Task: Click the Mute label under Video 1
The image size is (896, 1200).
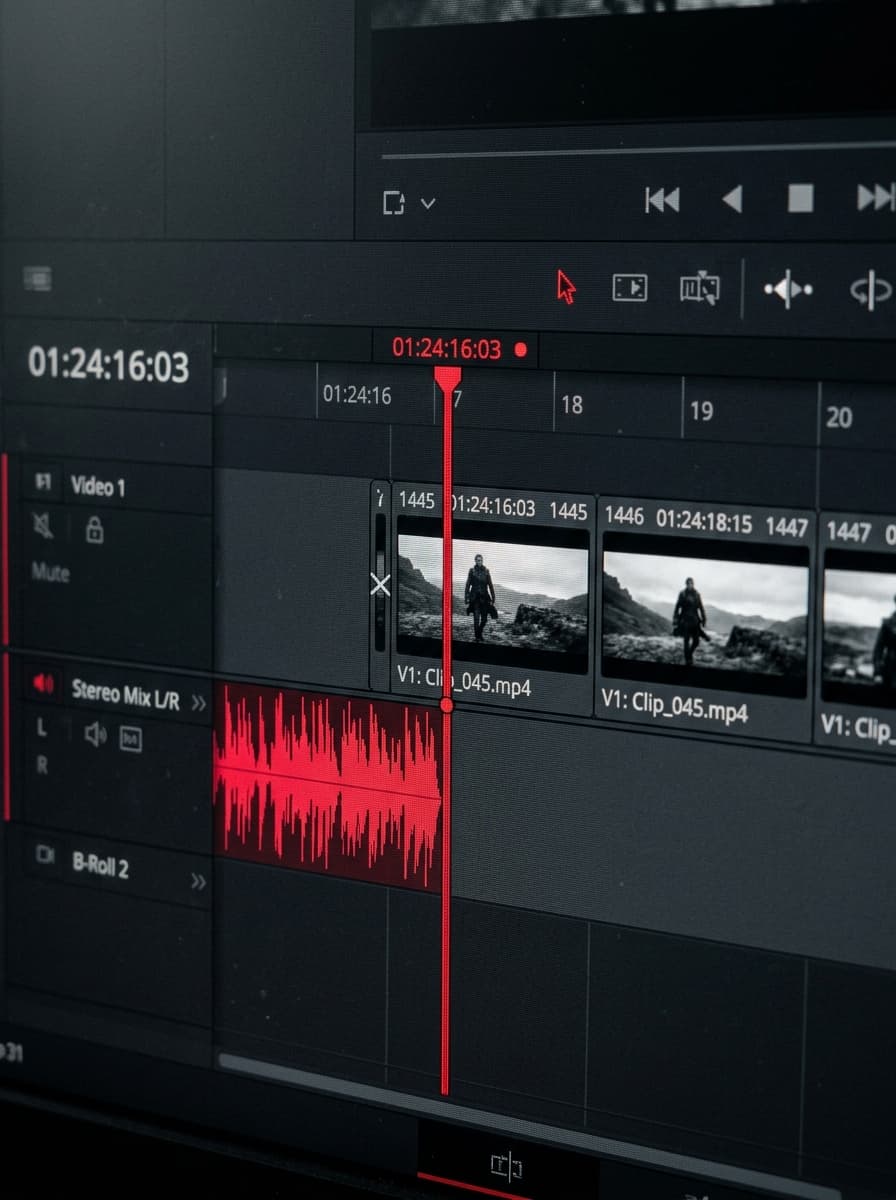Action: tap(50, 572)
